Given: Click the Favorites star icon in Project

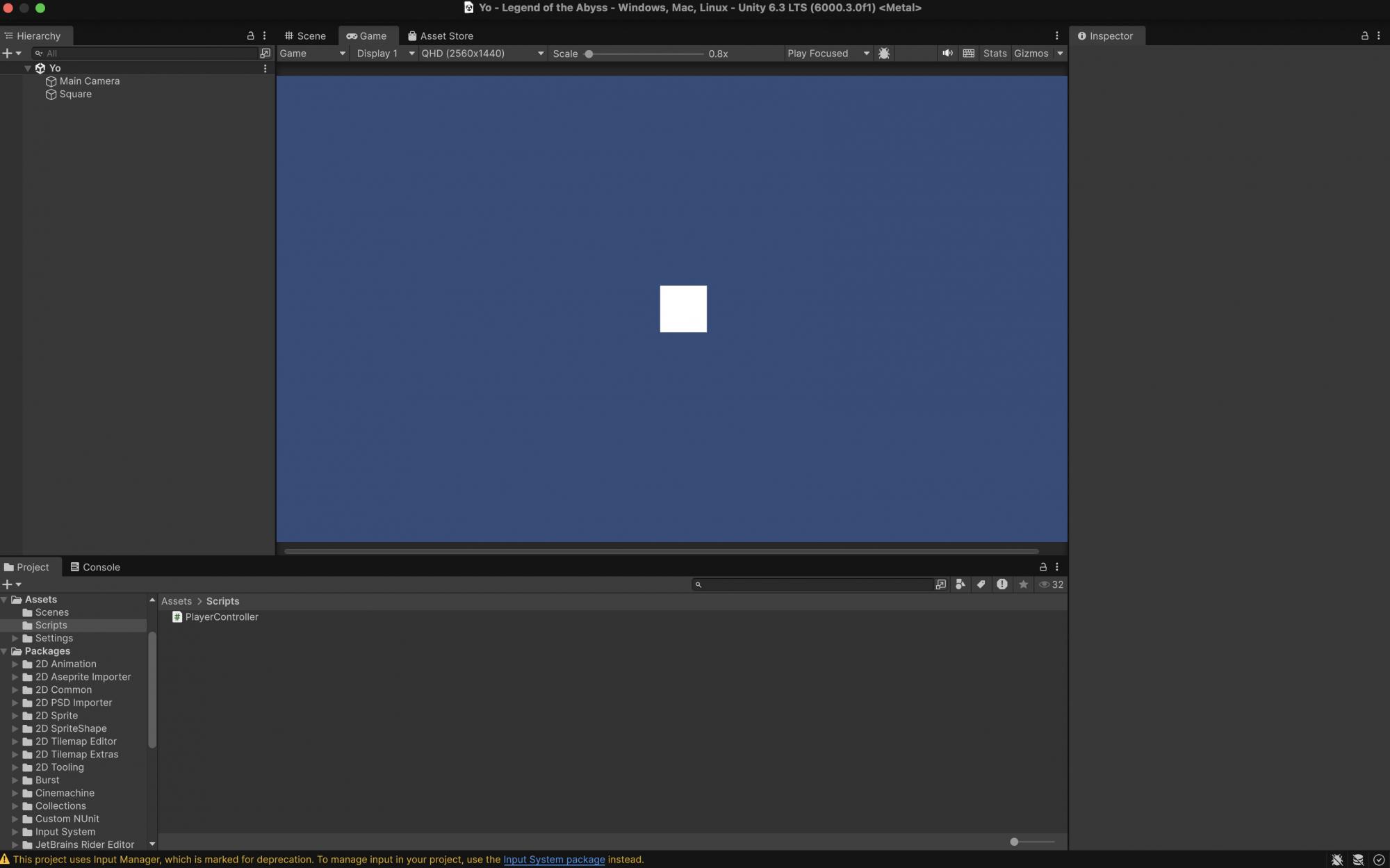Looking at the screenshot, I should (1022, 584).
